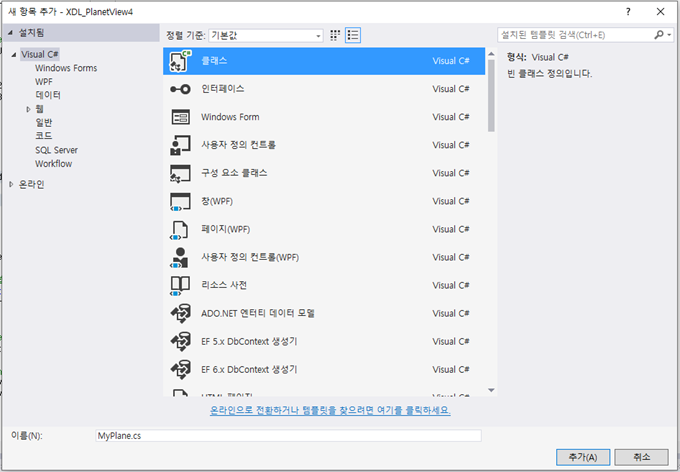Click the 인터페이스 row text
680x472 pixels.
pyautogui.click(x=222, y=89)
